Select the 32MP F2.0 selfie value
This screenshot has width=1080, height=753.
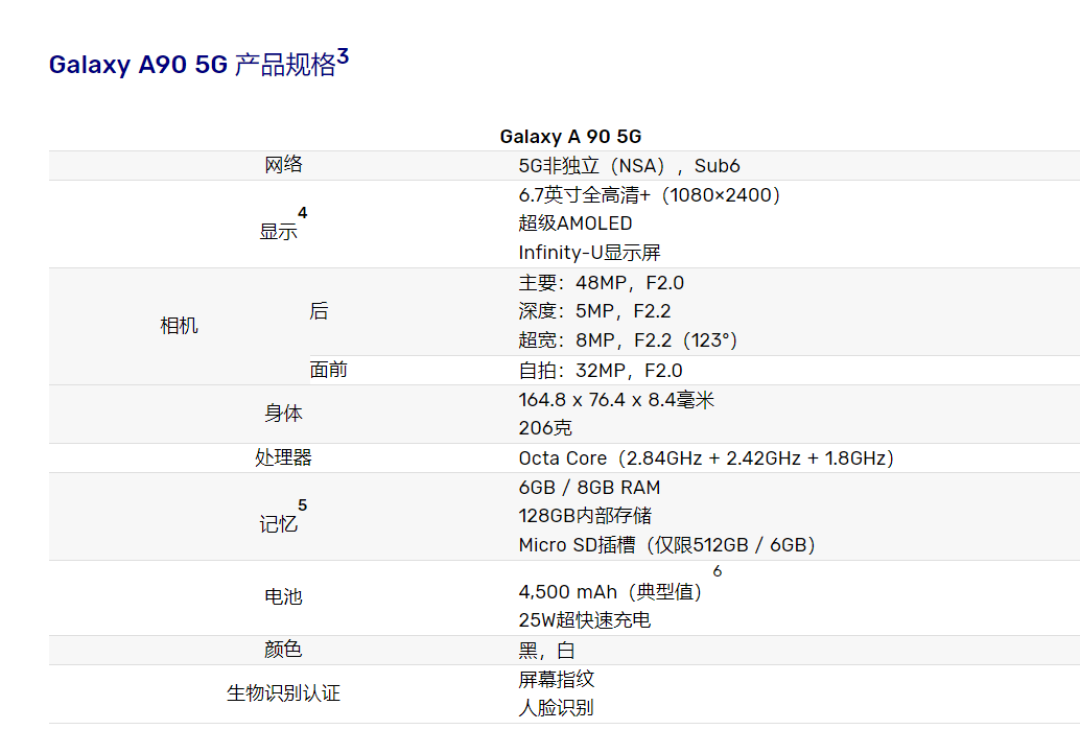600,369
